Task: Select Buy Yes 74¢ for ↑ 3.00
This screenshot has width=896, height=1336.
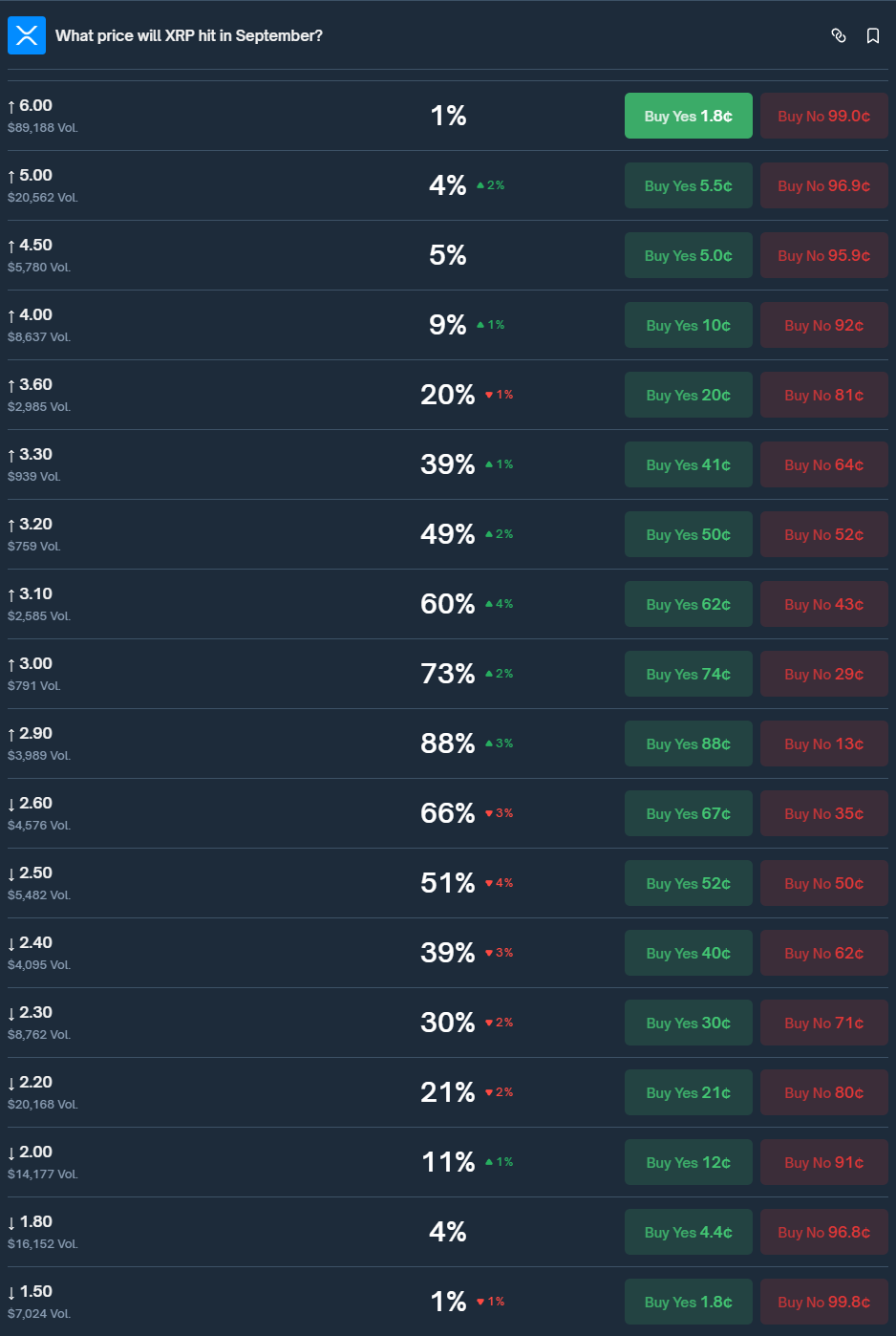Action: coord(689,674)
